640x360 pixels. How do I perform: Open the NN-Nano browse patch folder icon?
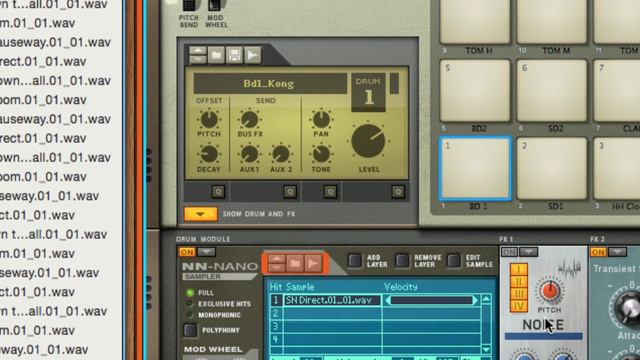295,263
